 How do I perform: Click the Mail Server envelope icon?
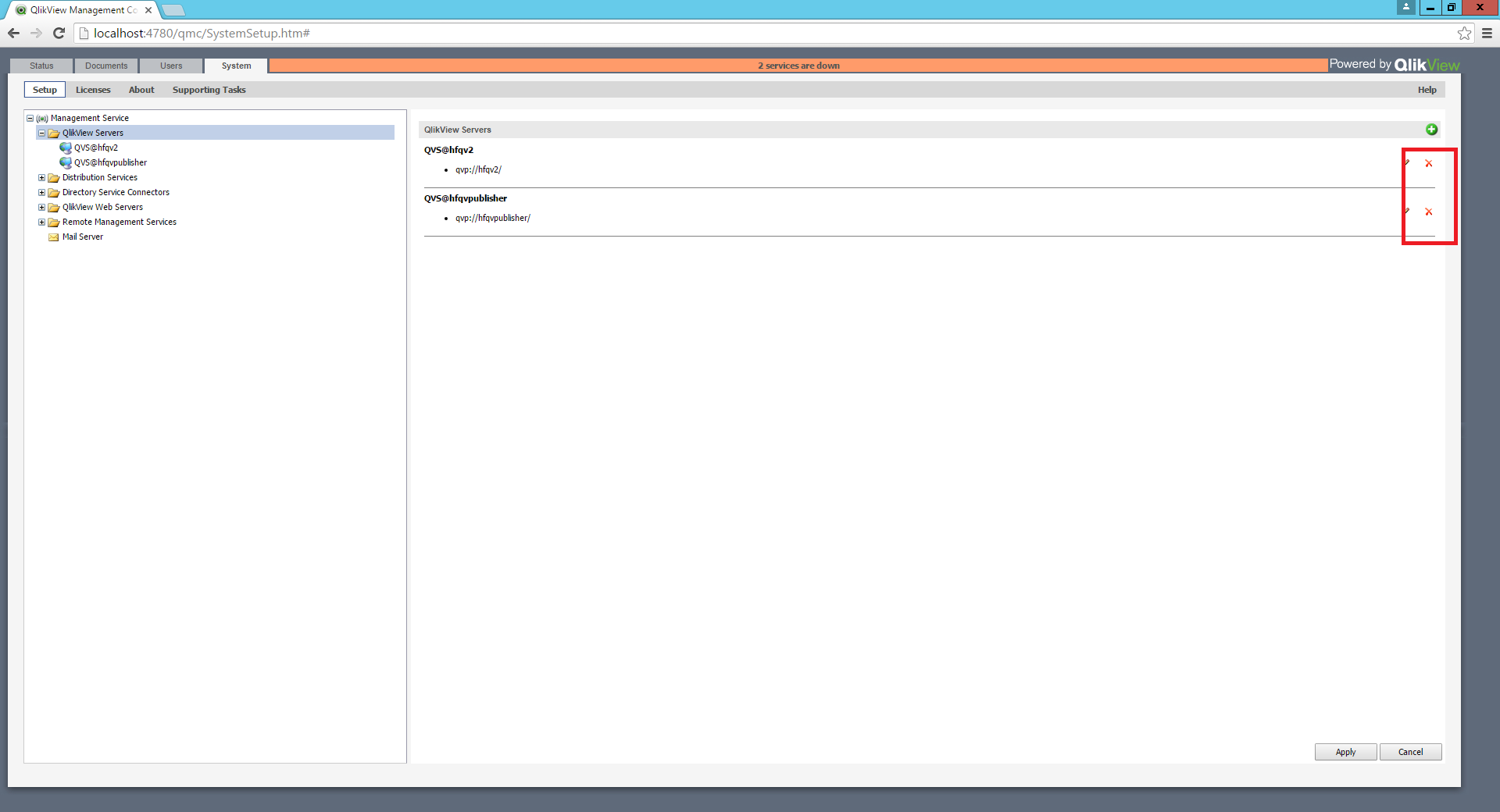[54, 237]
